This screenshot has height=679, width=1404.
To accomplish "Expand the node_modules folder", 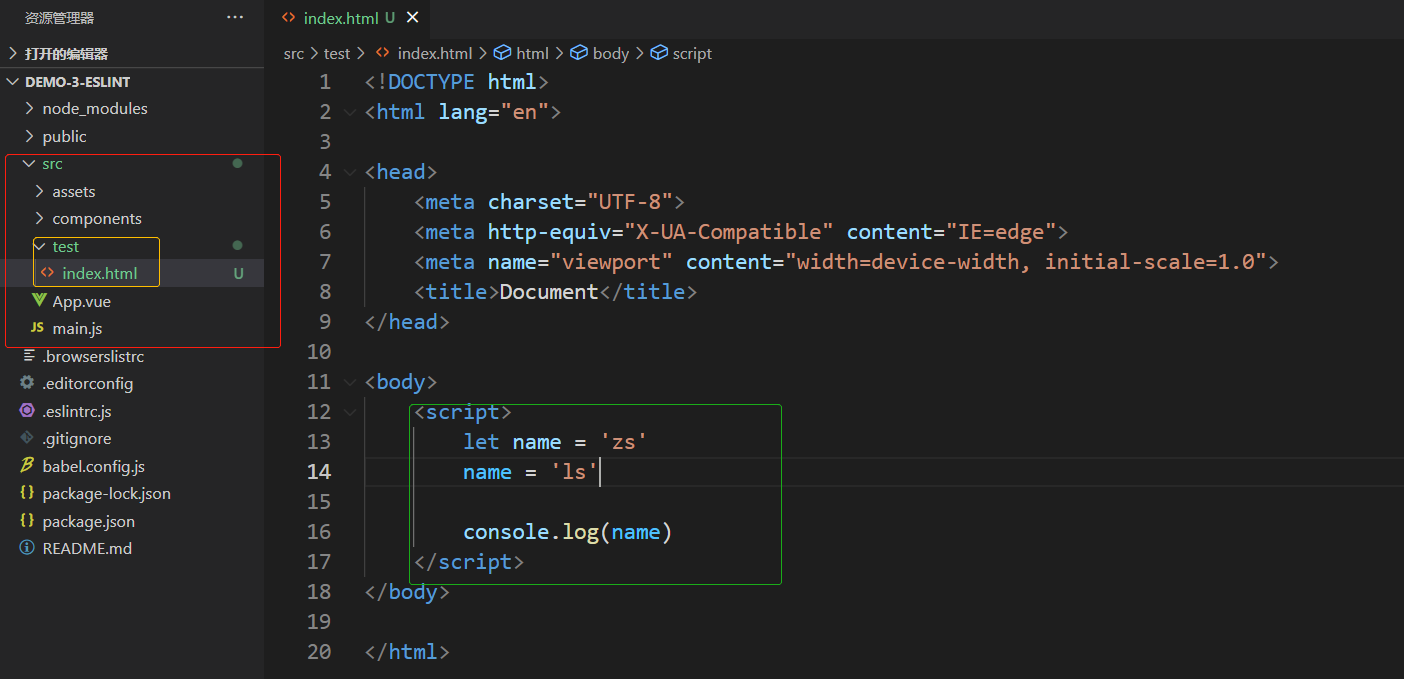I will (132, 108).
